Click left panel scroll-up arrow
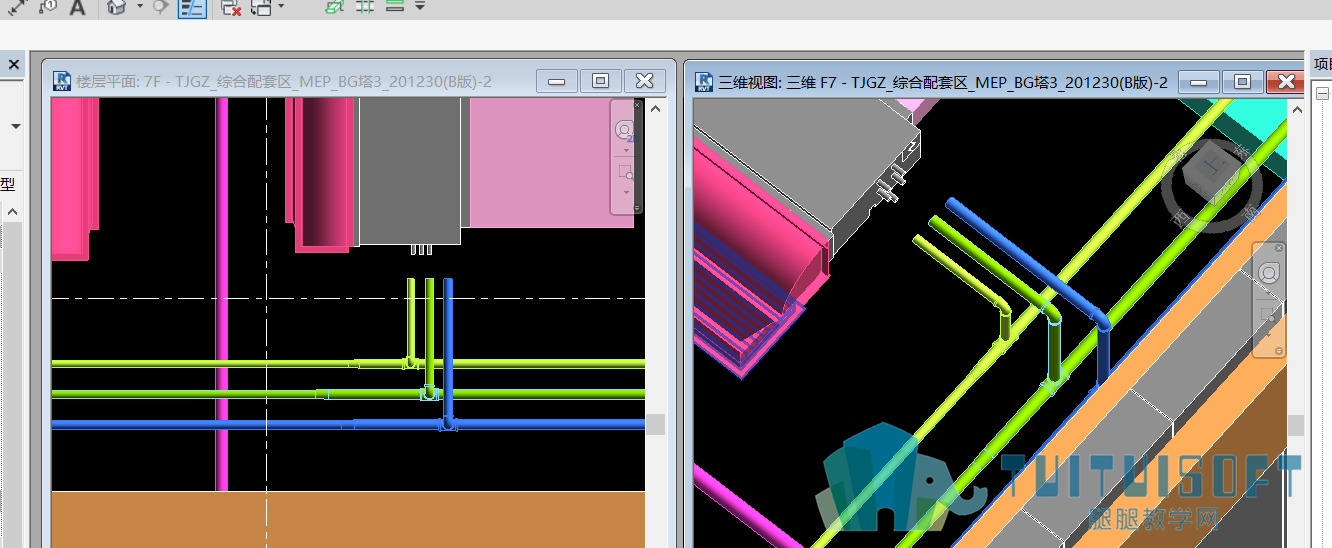 (14, 212)
